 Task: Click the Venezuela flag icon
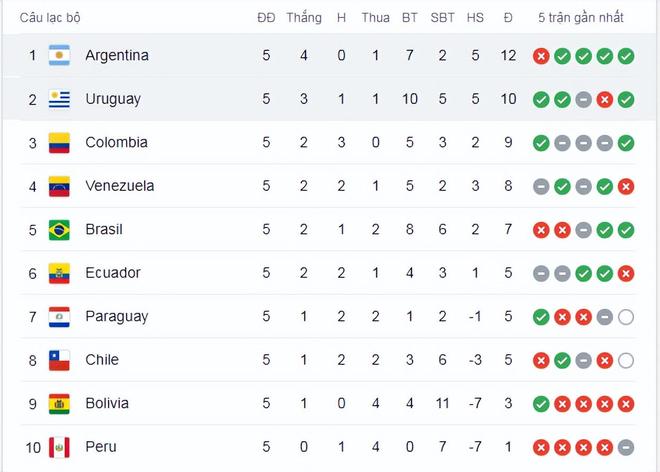tap(59, 186)
